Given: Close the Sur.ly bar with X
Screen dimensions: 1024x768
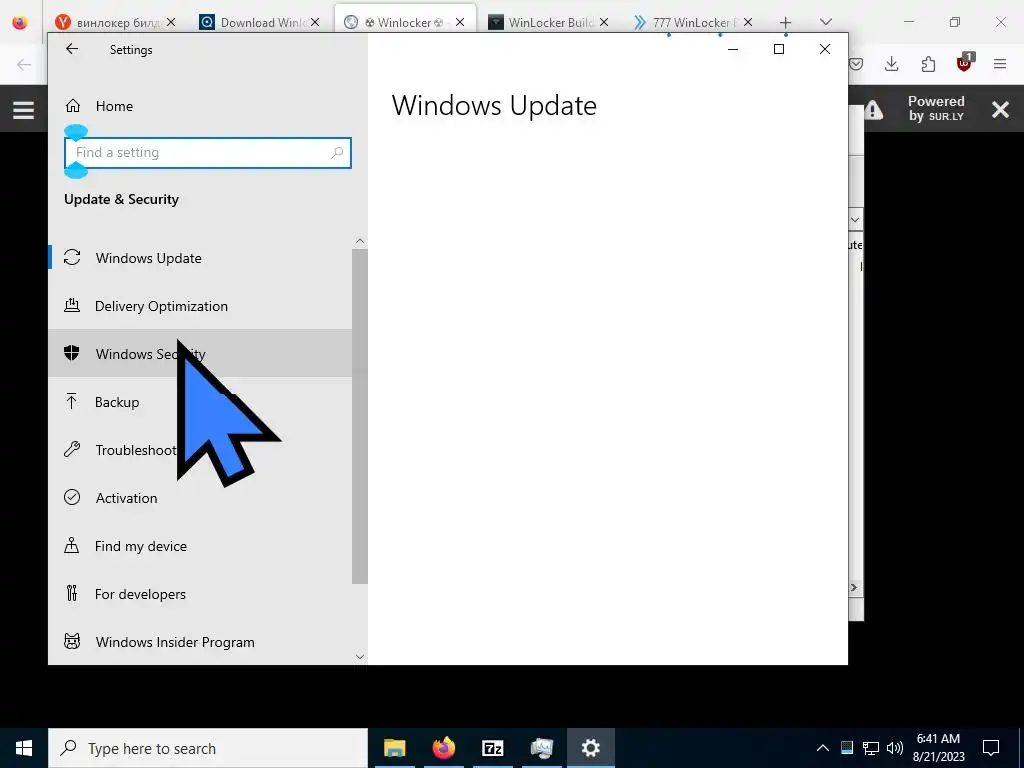Looking at the screenshot, I should coord(1000,109).
